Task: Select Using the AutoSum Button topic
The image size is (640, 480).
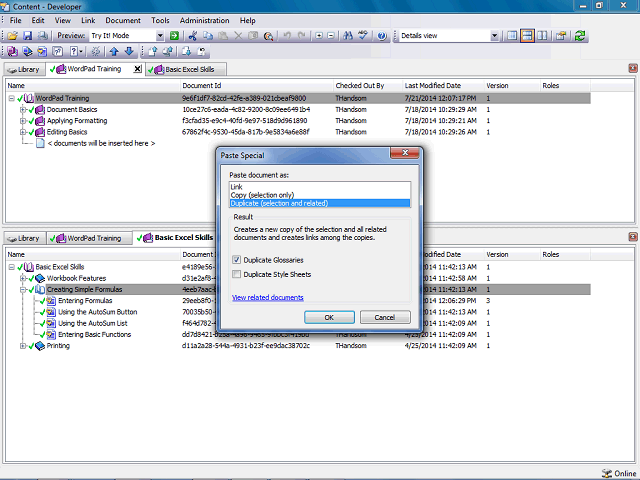Action: pyautogui.click(x=98, y=312)
